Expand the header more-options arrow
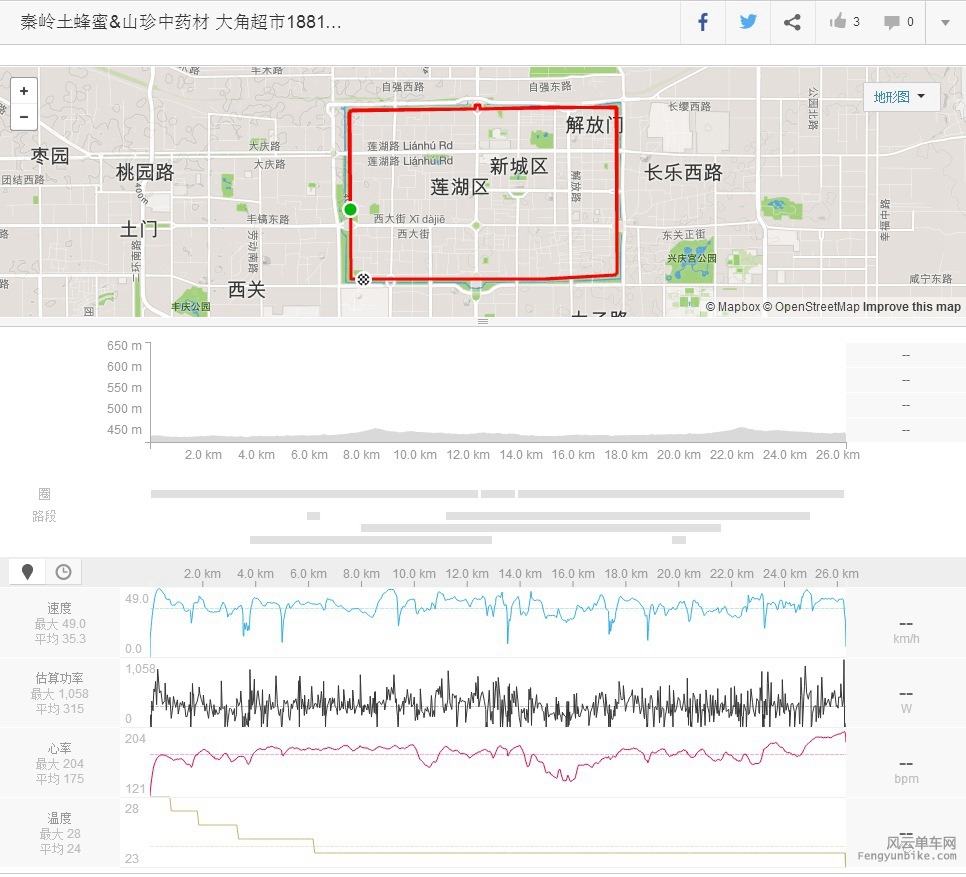 pos(945,22)
